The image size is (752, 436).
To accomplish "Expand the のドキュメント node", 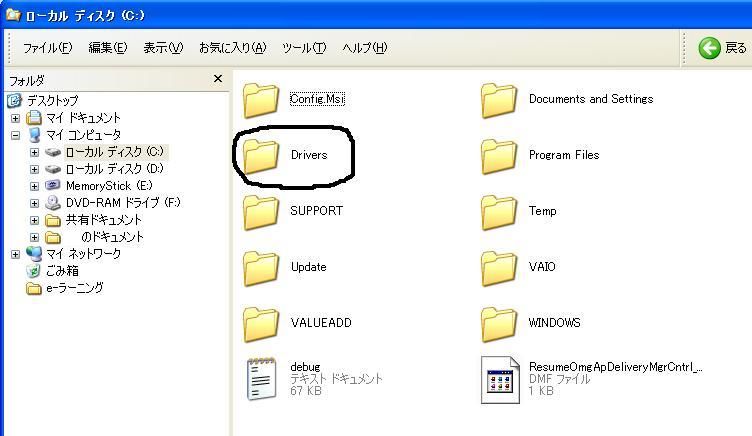I will pos(34,237).
